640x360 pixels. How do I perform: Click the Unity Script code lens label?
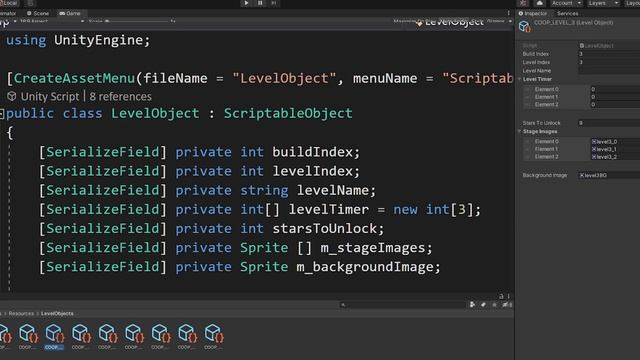50,97
